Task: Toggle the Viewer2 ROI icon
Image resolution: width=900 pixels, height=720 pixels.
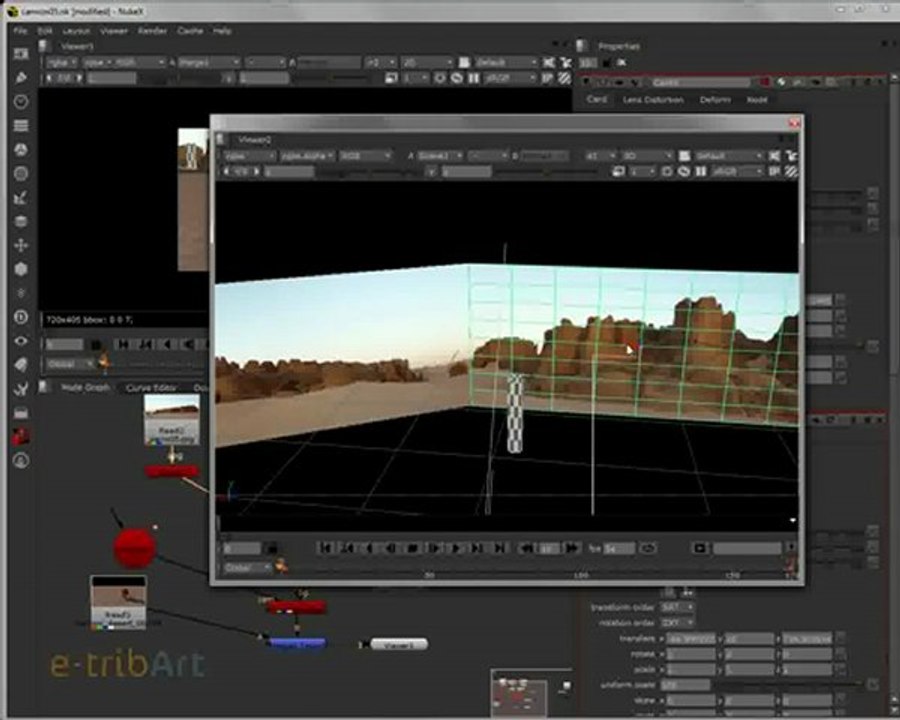Action: [666, 171]
